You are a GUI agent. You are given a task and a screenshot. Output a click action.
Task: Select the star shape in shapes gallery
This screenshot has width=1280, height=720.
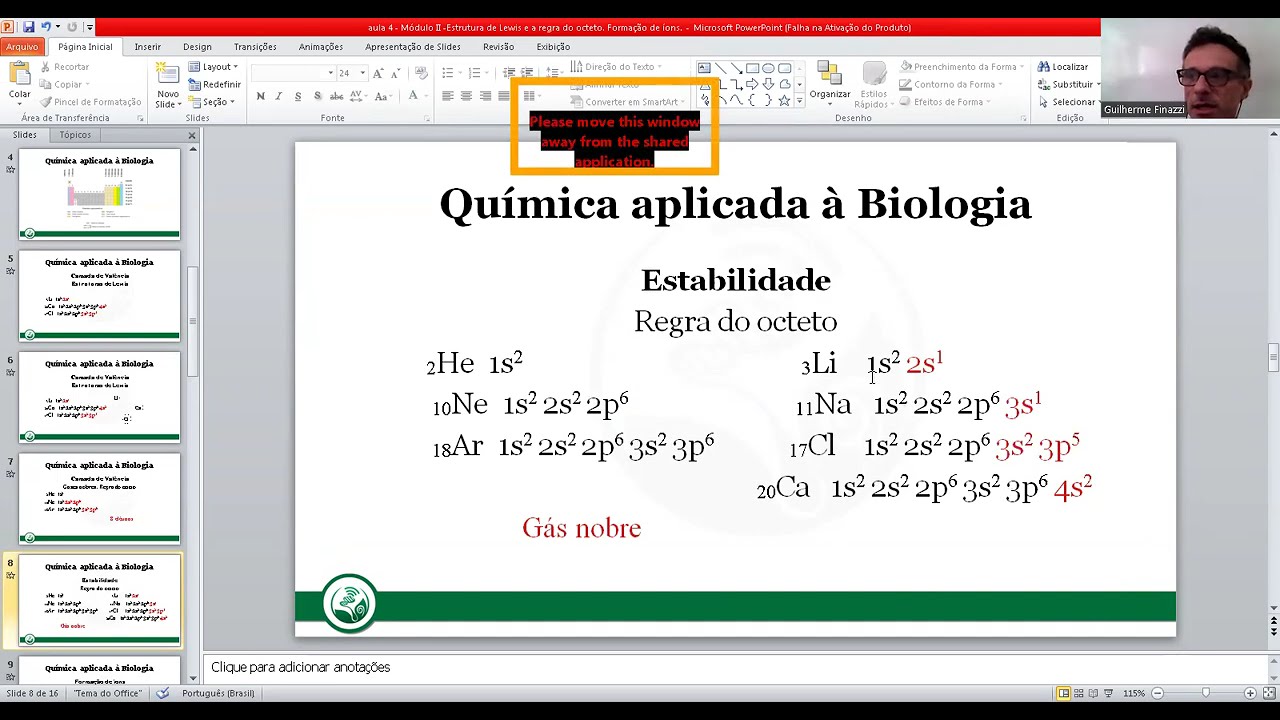coord(784,101)
